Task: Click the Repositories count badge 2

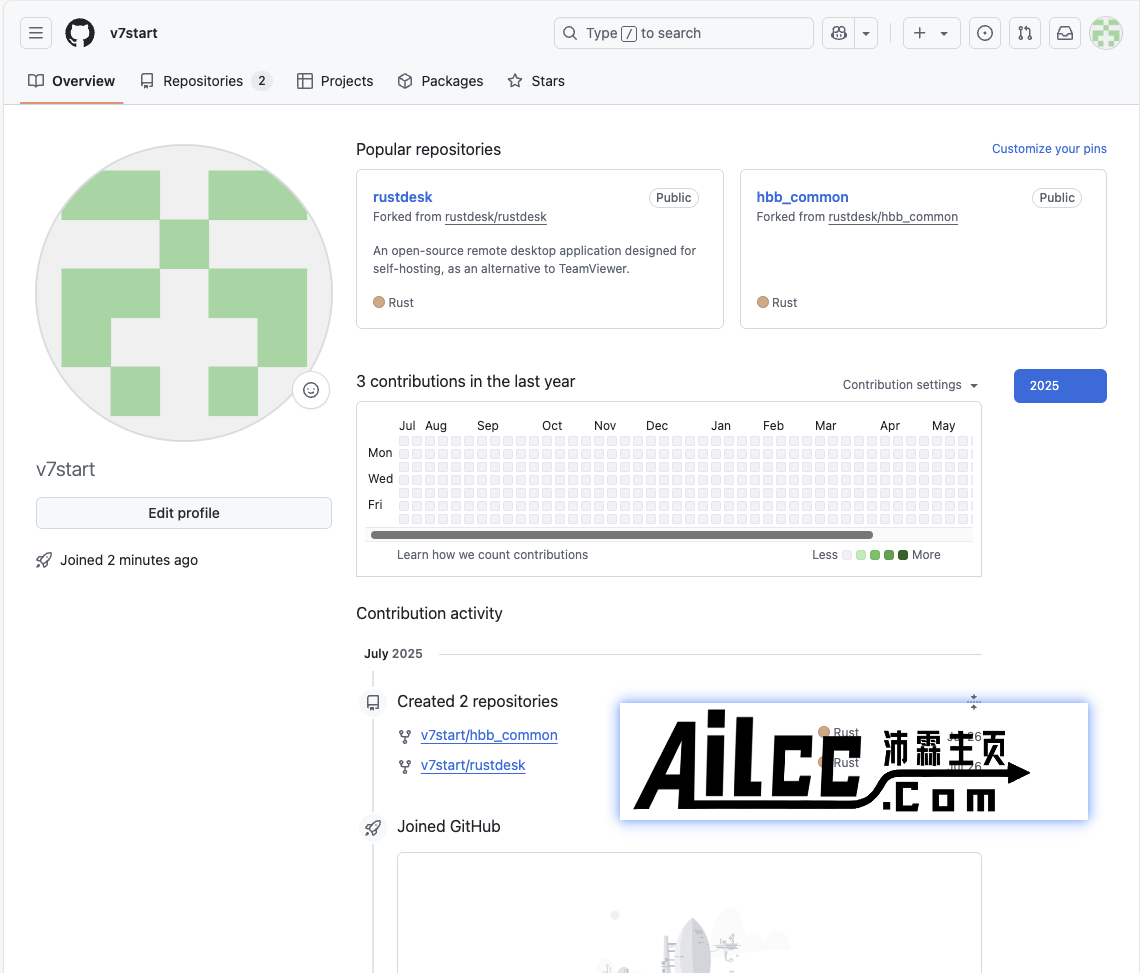Action: tap(262, 81)
